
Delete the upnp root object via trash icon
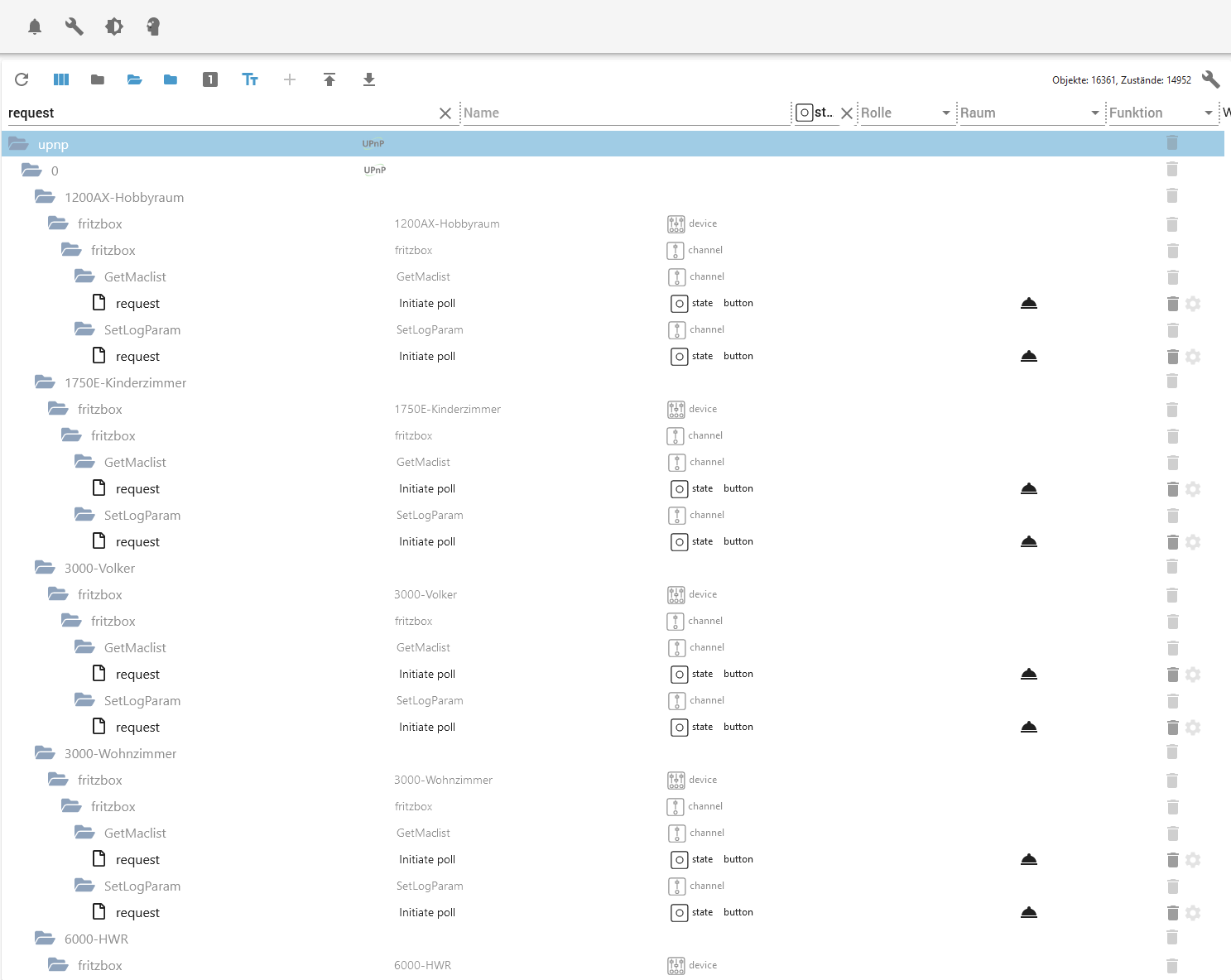(1172, 143)
